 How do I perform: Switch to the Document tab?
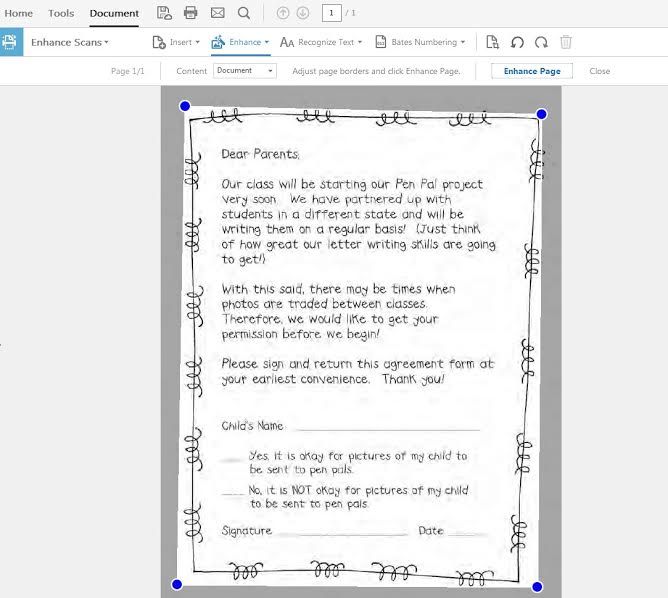coord(114,13)
